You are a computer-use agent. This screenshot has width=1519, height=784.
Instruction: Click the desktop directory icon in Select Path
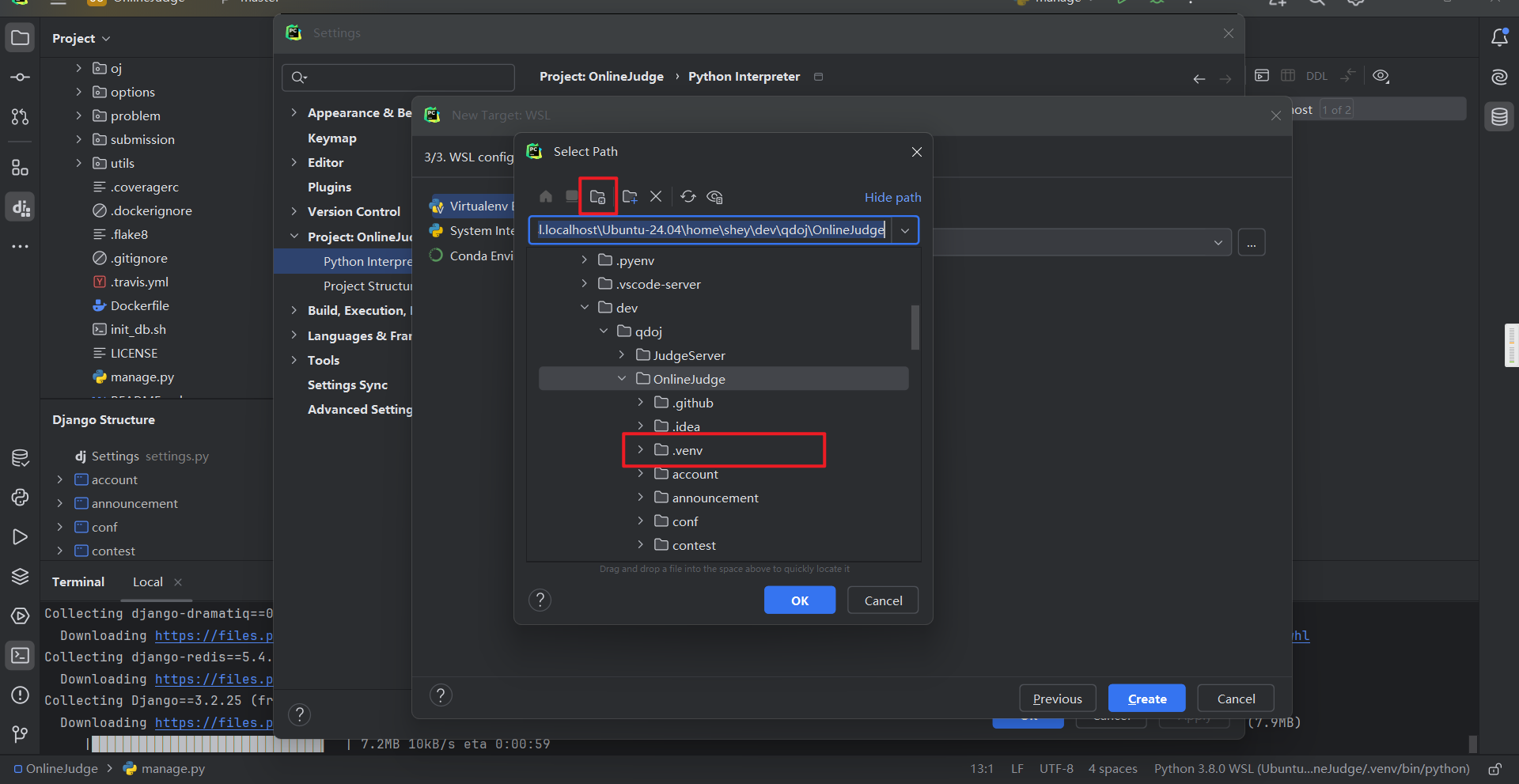(x=572, y=196)
